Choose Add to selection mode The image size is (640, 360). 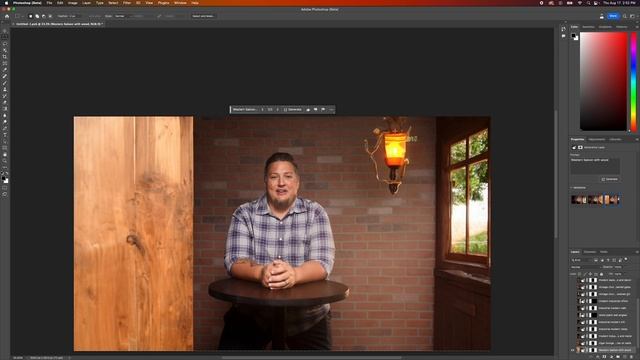pos(37,16)
